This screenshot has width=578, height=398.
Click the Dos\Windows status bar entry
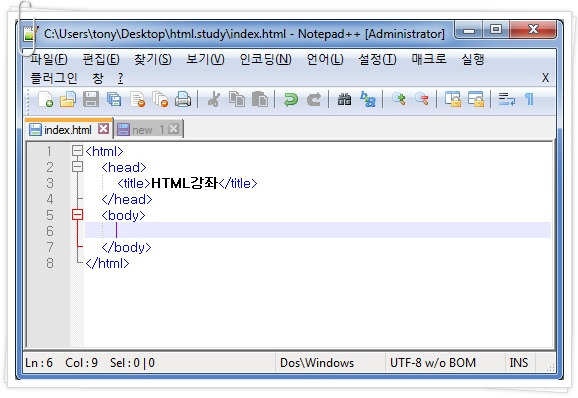(317, 363)
